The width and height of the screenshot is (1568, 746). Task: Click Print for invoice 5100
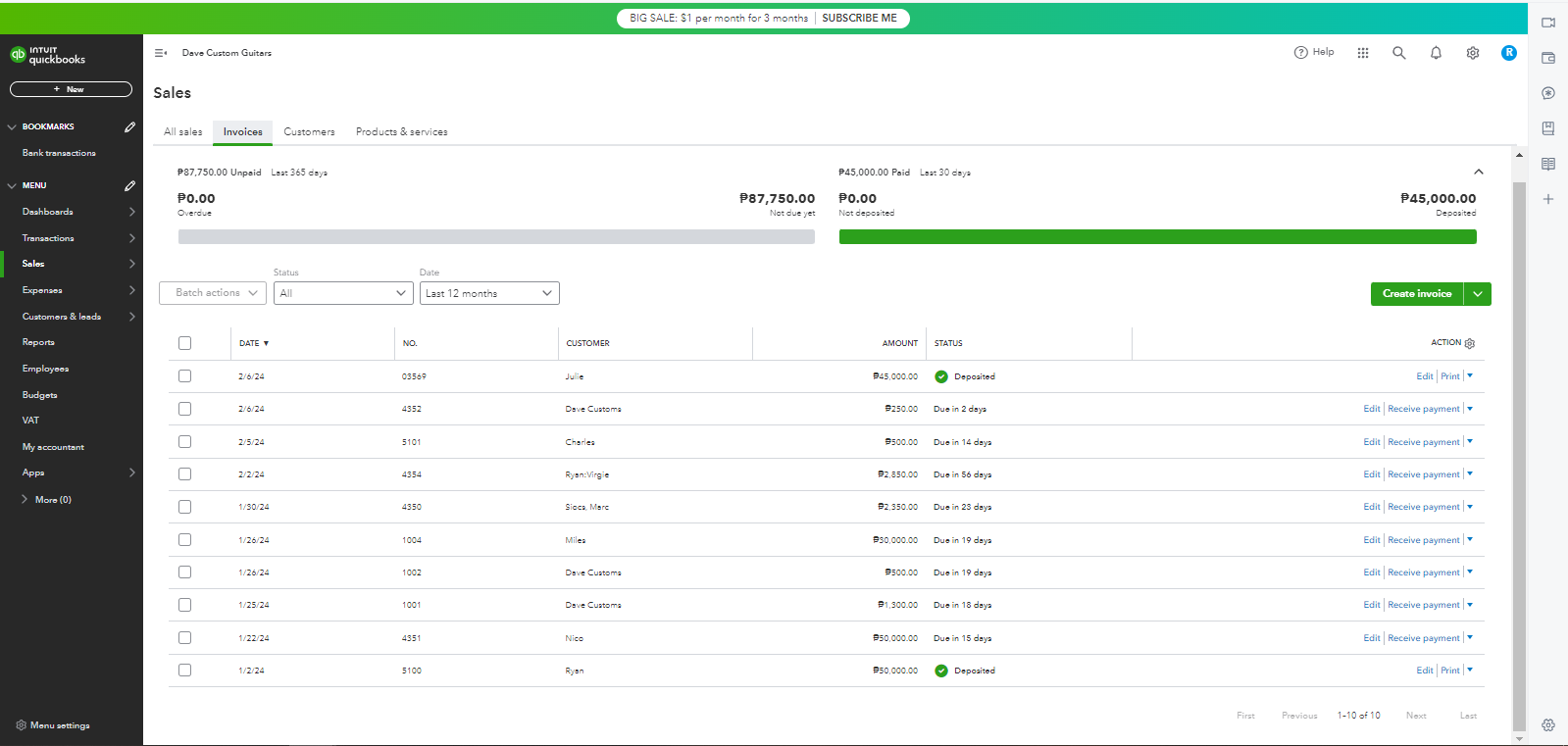coord(1450,671)
